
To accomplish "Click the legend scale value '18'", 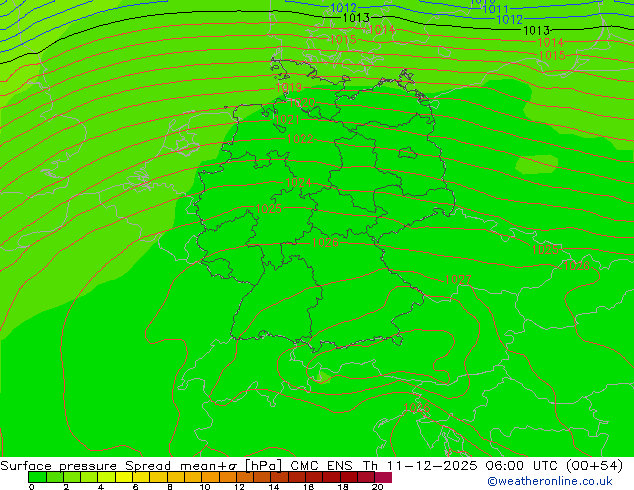I will click(x=343, y=487).
